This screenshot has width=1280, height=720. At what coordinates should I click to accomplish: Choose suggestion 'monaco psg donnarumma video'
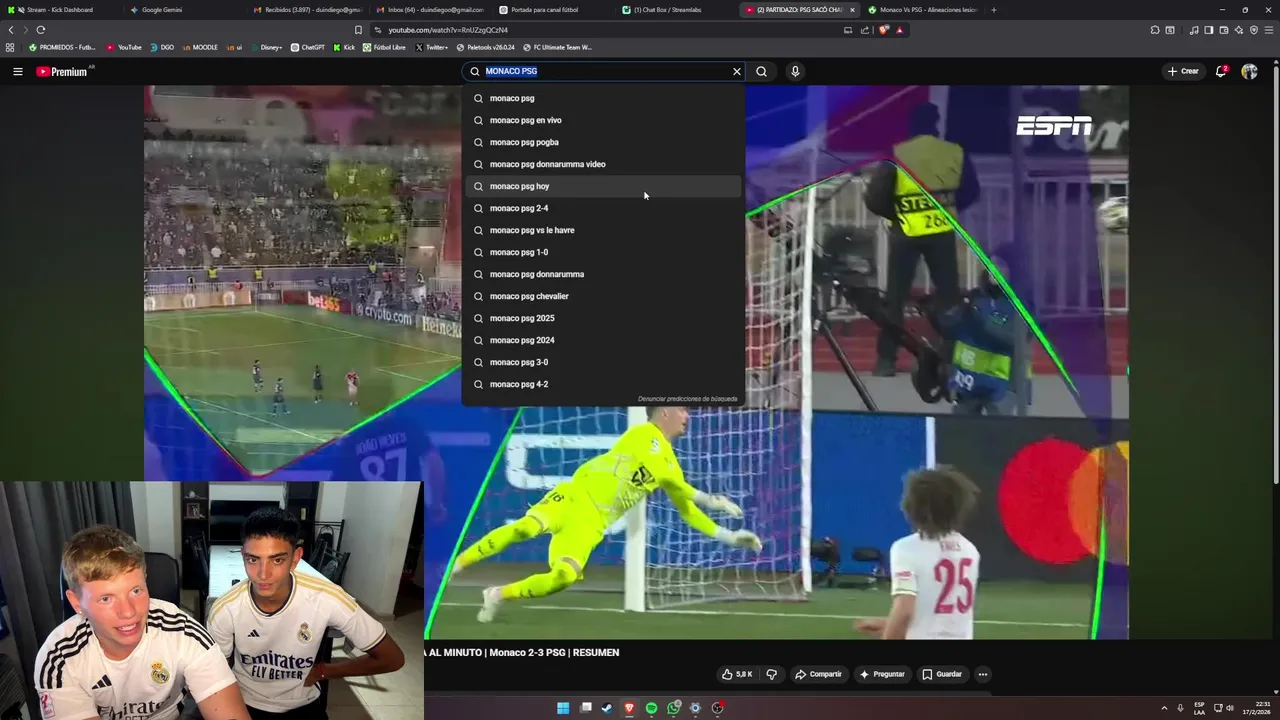603,164
